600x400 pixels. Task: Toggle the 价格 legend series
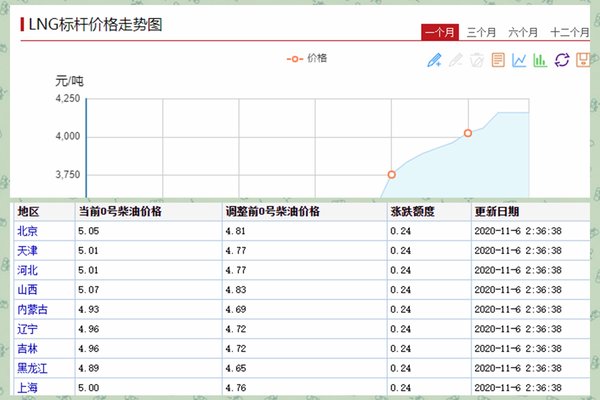coord(308,58)
